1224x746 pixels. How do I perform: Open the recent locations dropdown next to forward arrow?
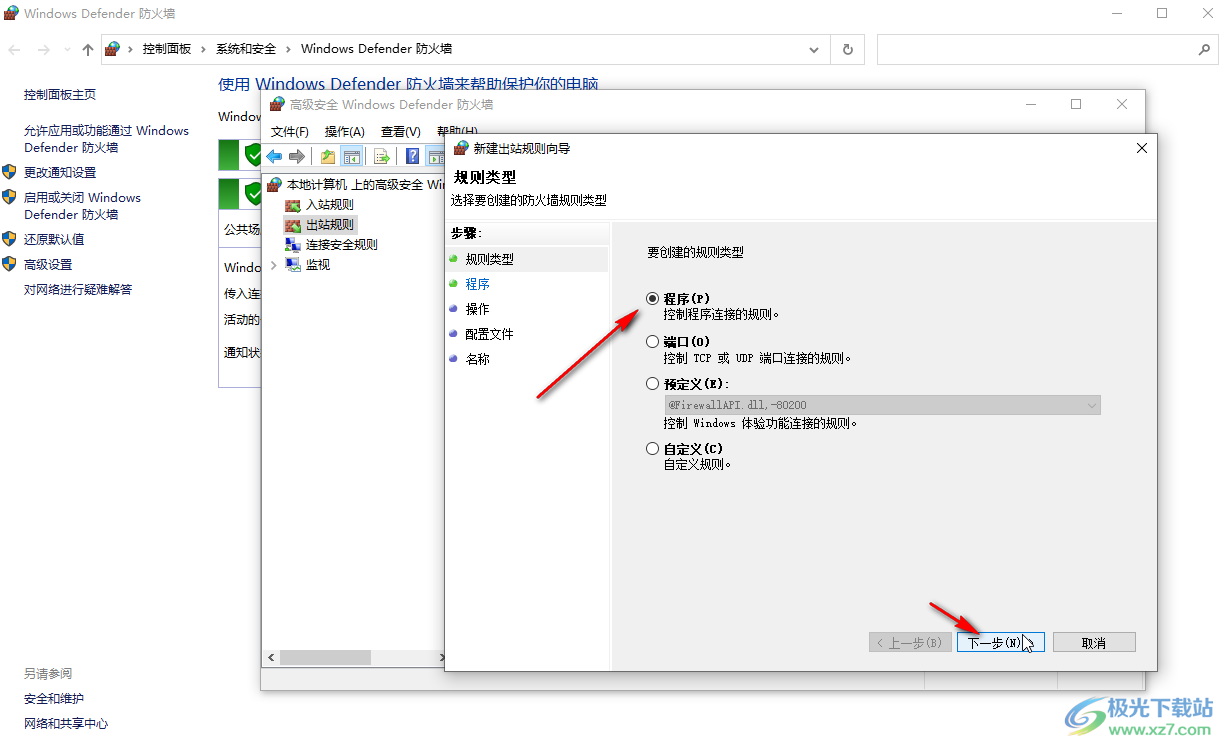(67, 49)
